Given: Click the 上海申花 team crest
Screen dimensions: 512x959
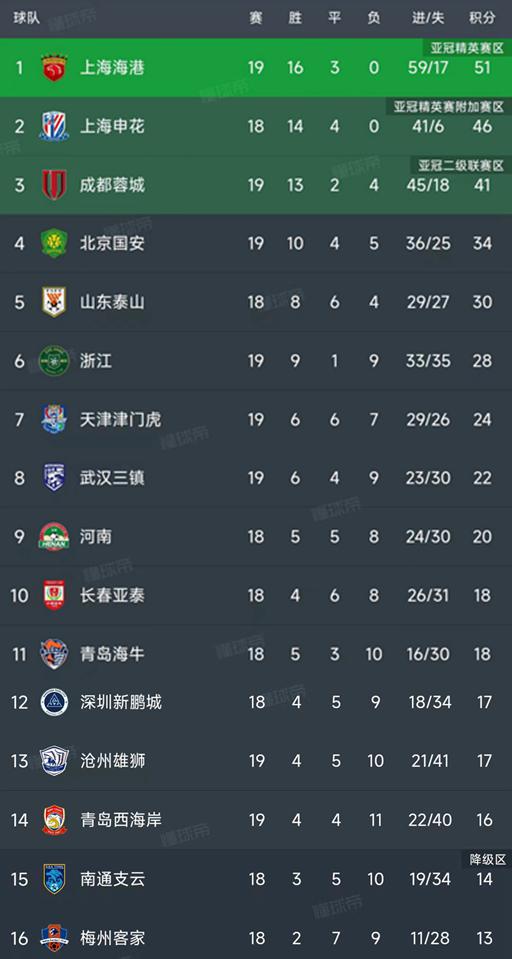Looking at the screenshot, I should (54, 126).
